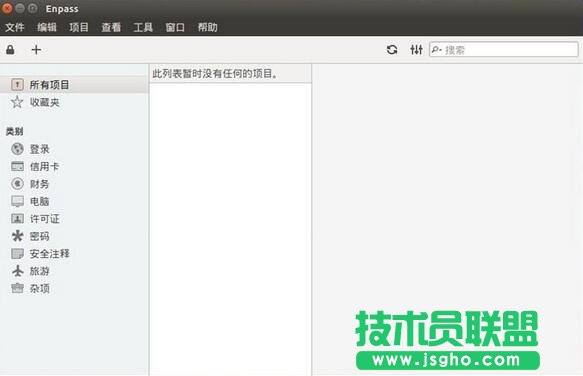
Task: Select the 信用卡 category
Action: coord(45,166)
